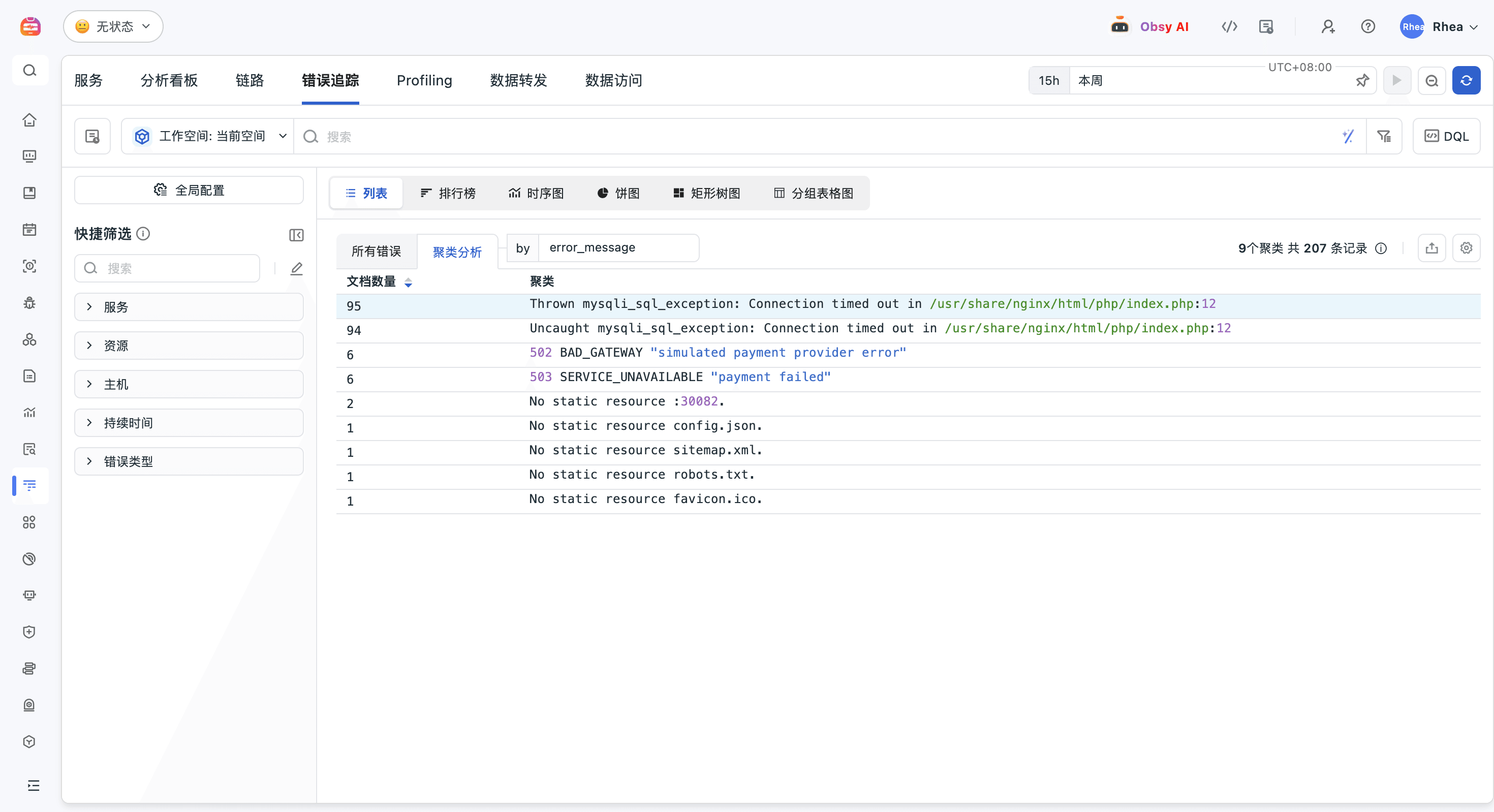The width and height of the screenshot is (1494, 812).
Task: Expand sidebar using bottom menu icon
Action: tap(34, 785)
